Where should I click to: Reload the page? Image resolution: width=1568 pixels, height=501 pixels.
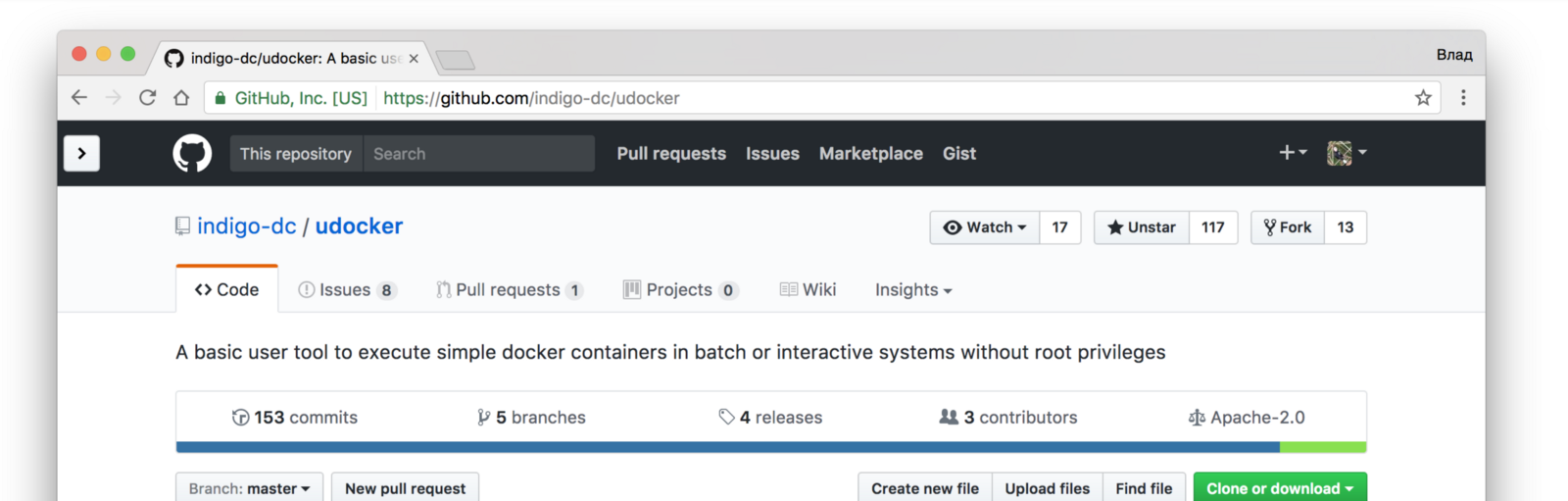(147, 98)
